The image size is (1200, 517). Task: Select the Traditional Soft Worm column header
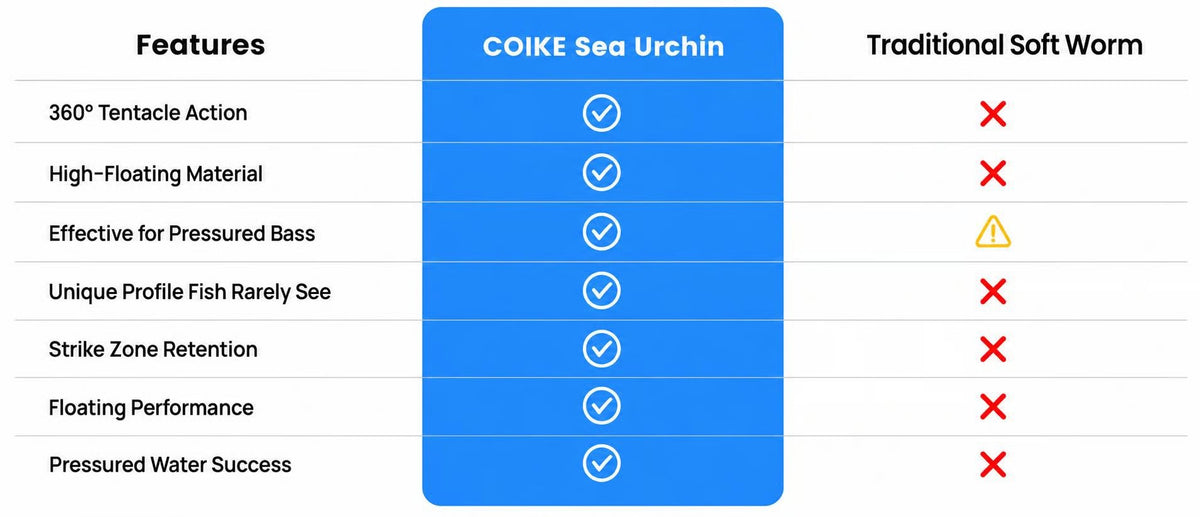(1004, 45)
